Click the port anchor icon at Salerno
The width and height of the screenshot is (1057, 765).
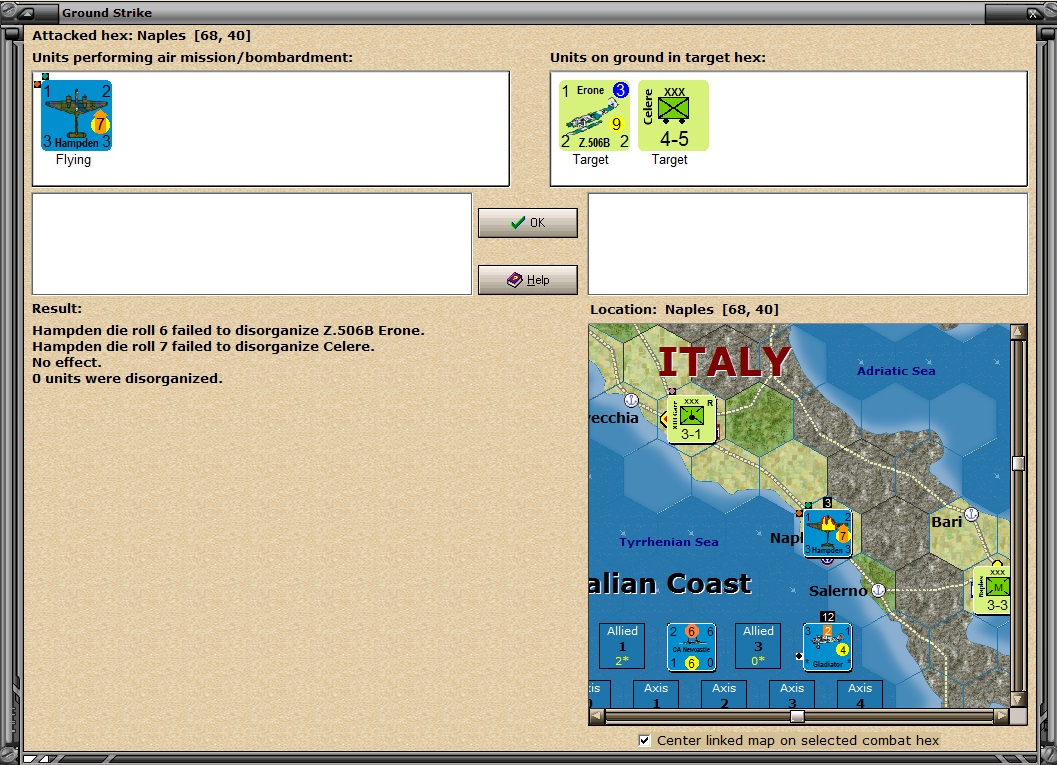pos(878,590)
